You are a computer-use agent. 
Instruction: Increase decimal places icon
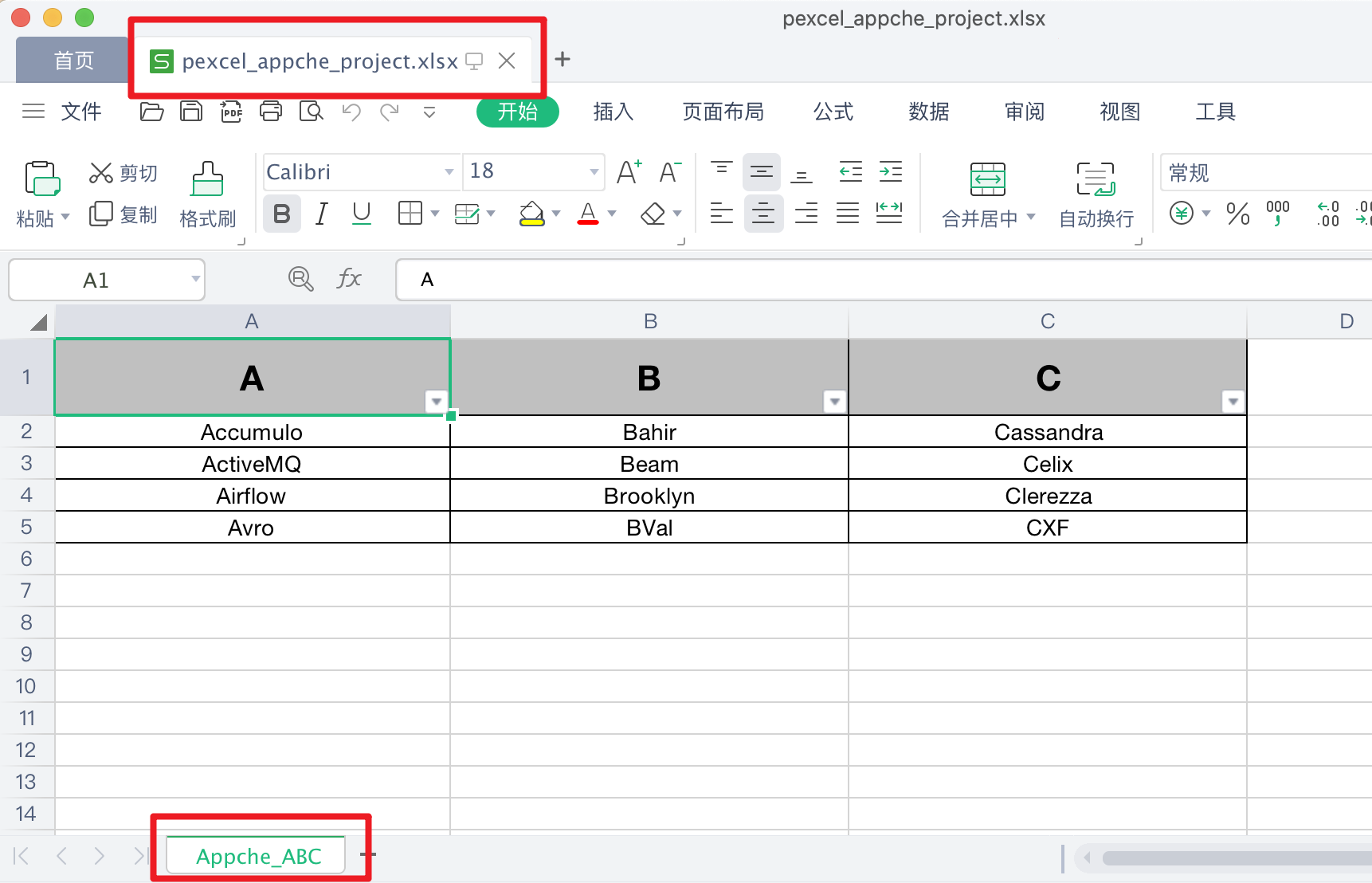1328,214
